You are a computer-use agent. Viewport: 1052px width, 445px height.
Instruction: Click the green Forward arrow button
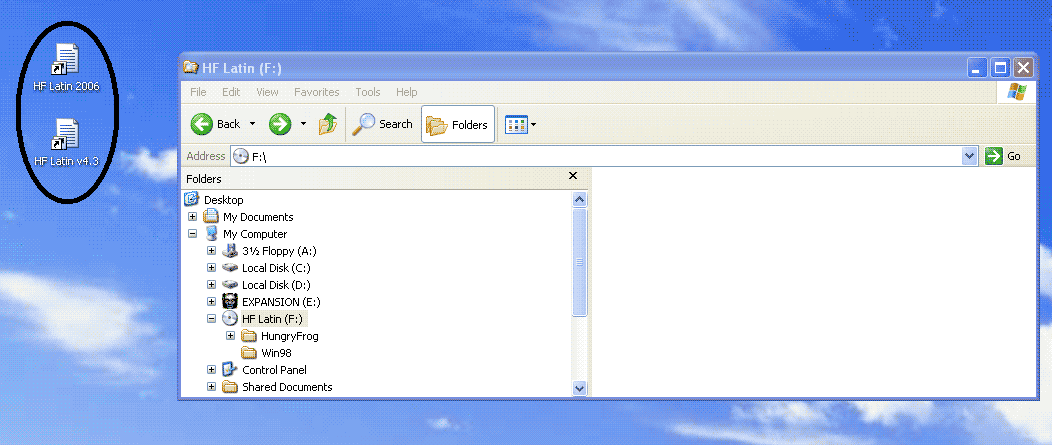tap(280, 124)
